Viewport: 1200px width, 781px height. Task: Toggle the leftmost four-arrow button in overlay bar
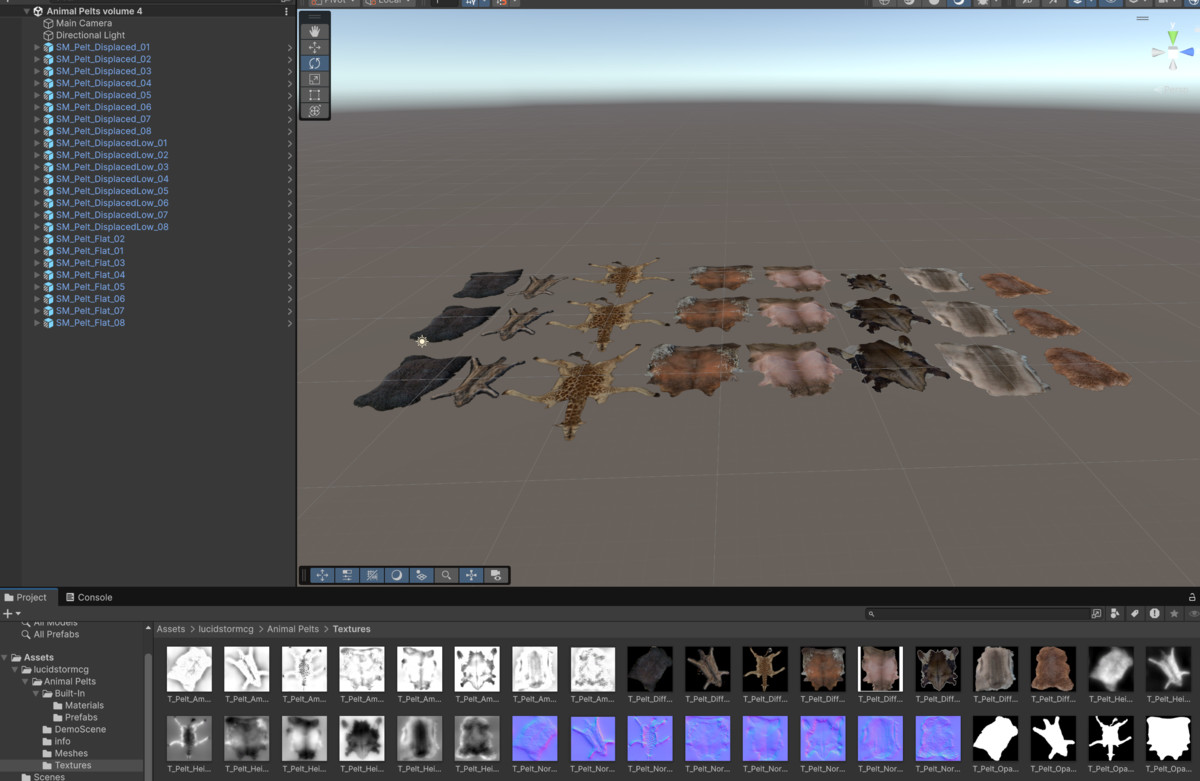[322, 575]
